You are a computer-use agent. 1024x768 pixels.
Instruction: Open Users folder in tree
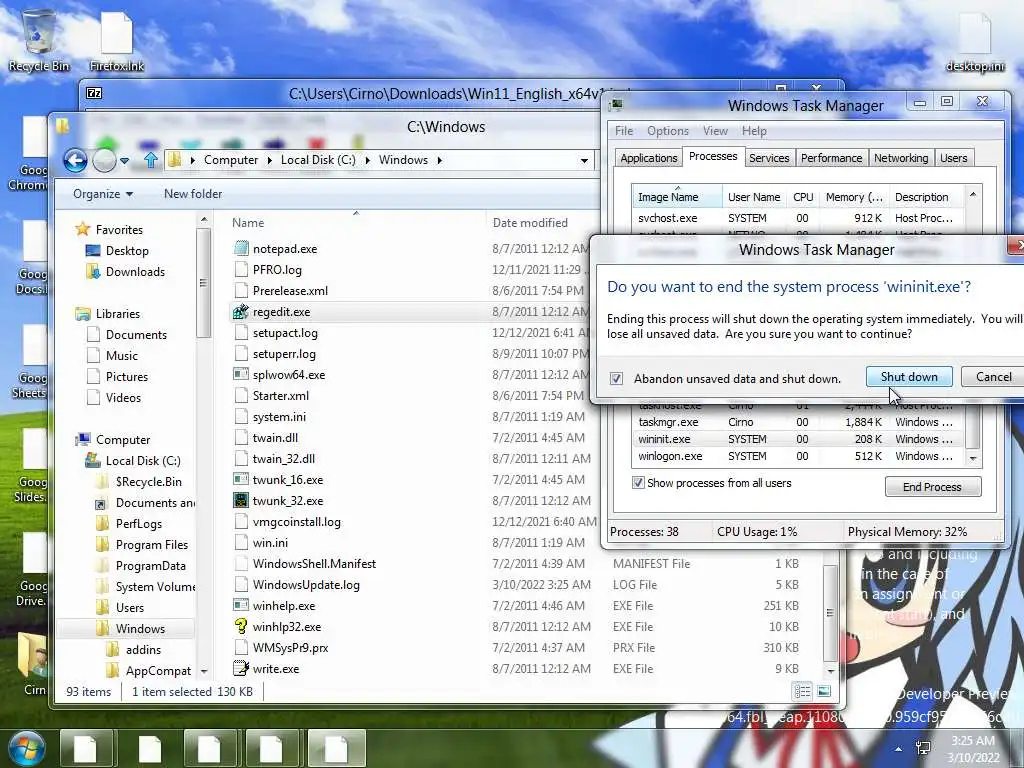pos(129,608)
